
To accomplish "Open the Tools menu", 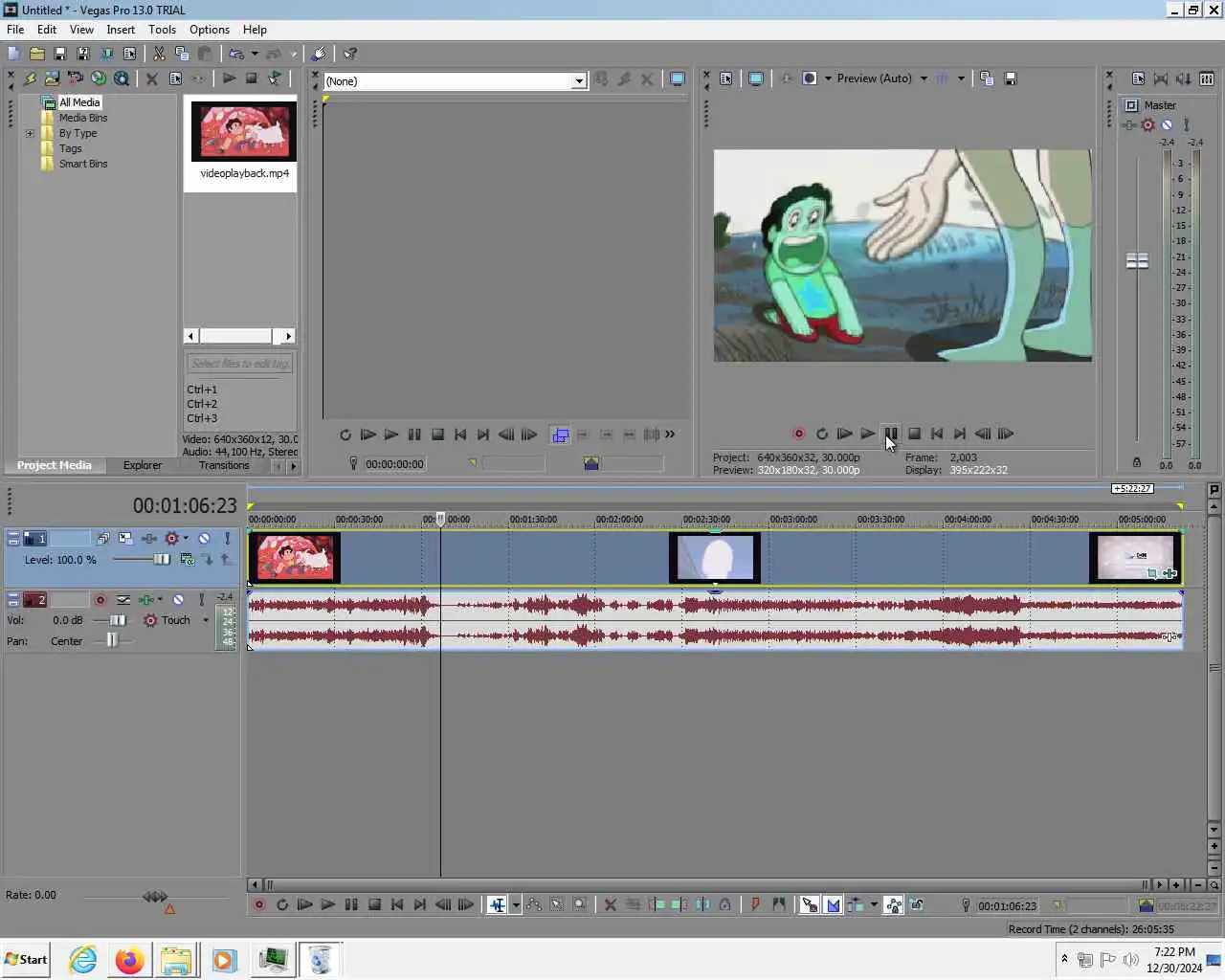I will tap(162, 30).
